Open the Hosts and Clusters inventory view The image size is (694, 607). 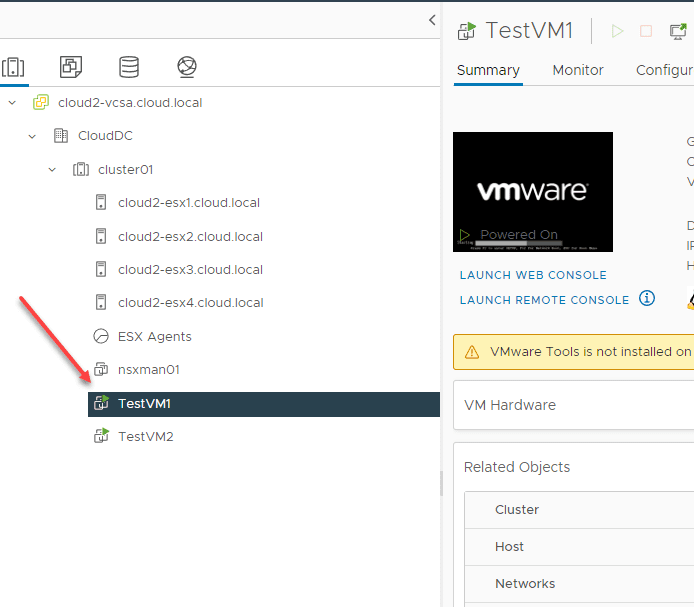point(13,67)
